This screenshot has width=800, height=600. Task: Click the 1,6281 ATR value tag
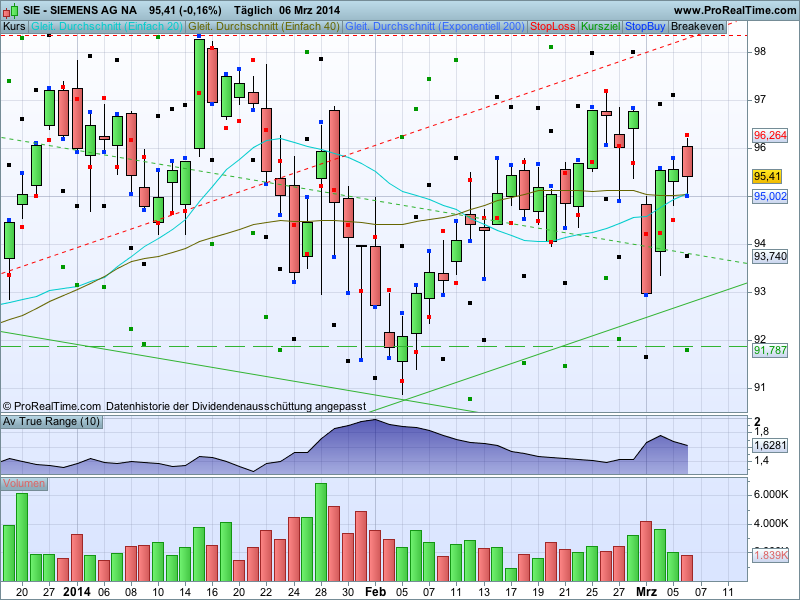coord(770,446)
